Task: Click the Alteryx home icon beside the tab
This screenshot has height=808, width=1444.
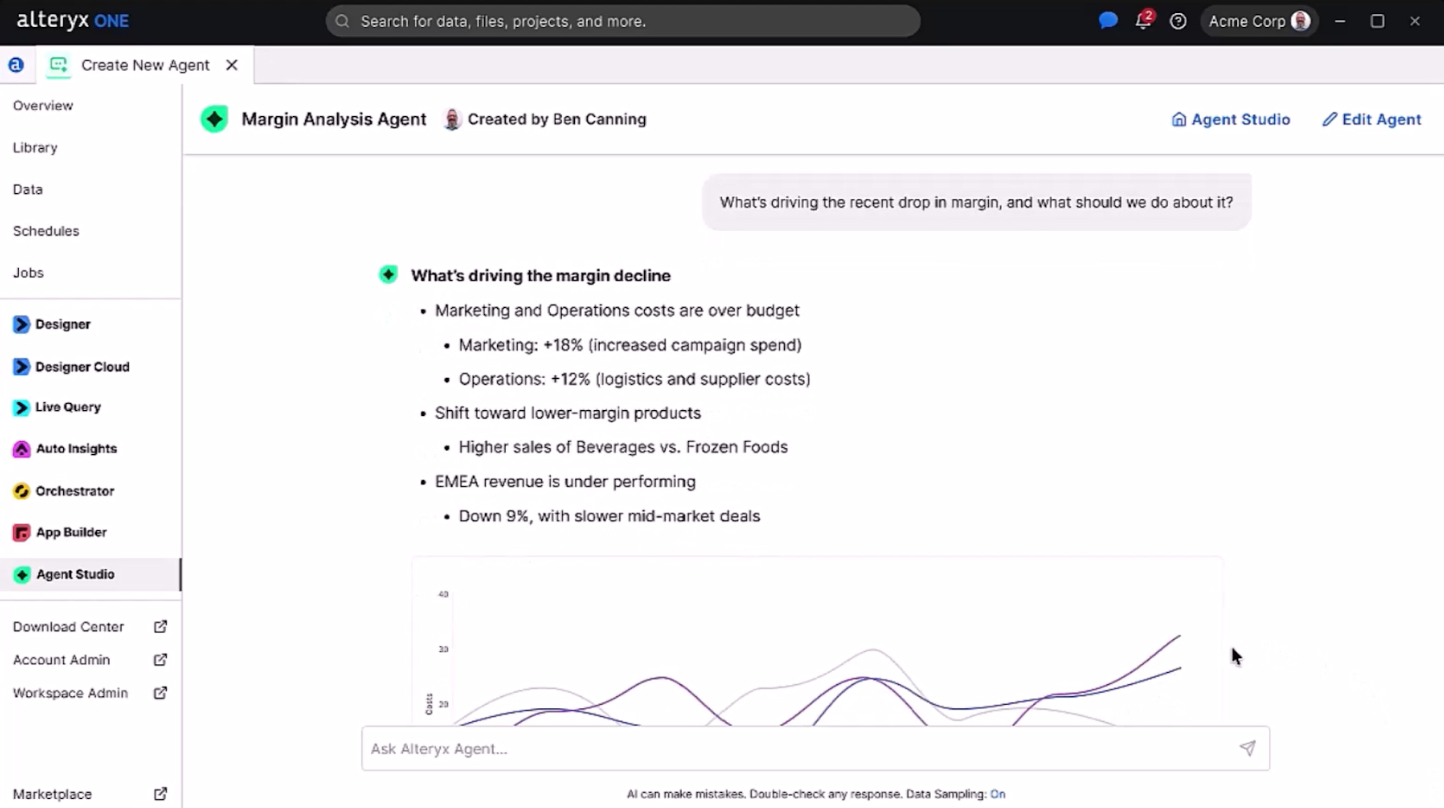Action: click(x=16, y=65)
